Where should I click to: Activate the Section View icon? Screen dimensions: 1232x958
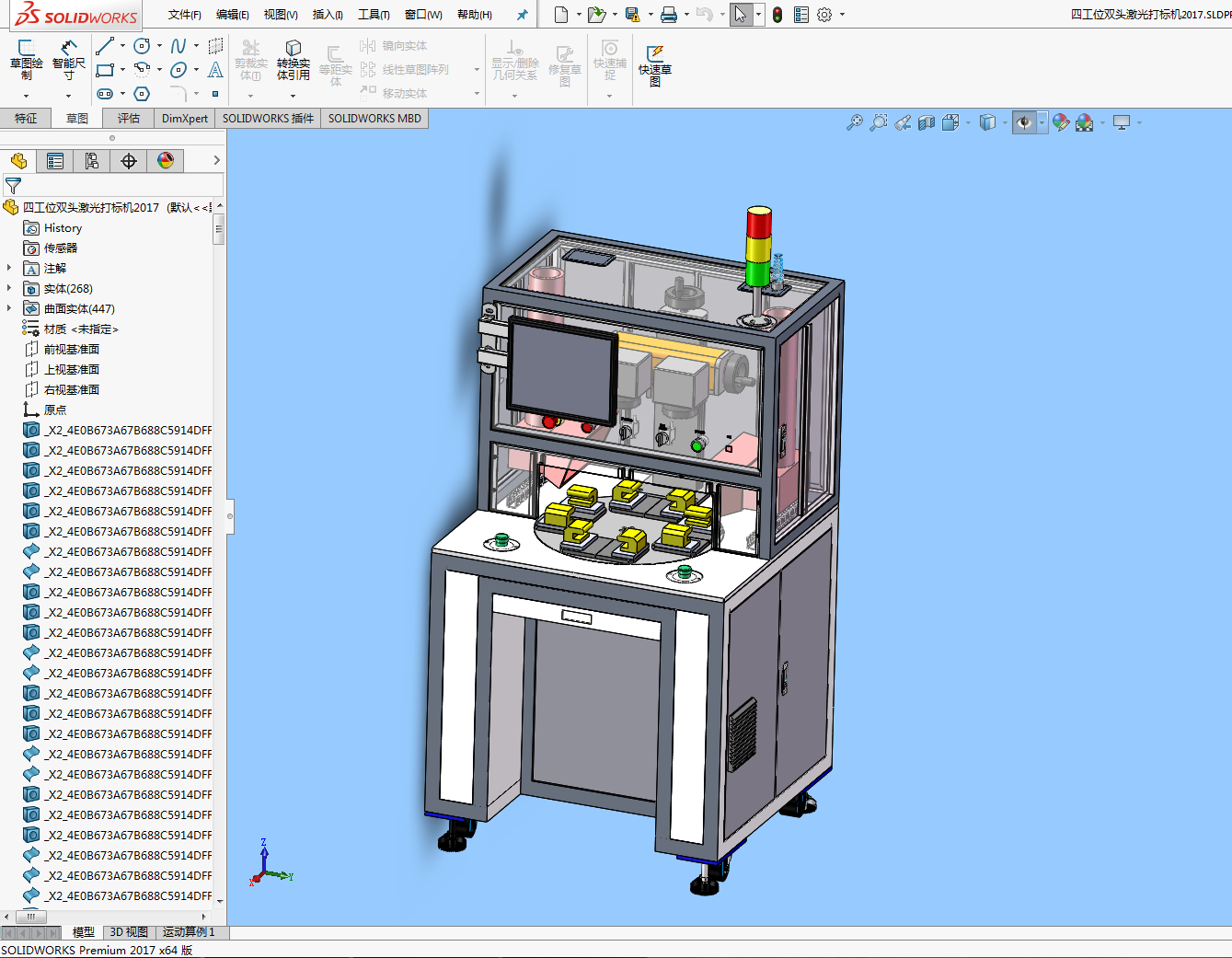(927, 122)
